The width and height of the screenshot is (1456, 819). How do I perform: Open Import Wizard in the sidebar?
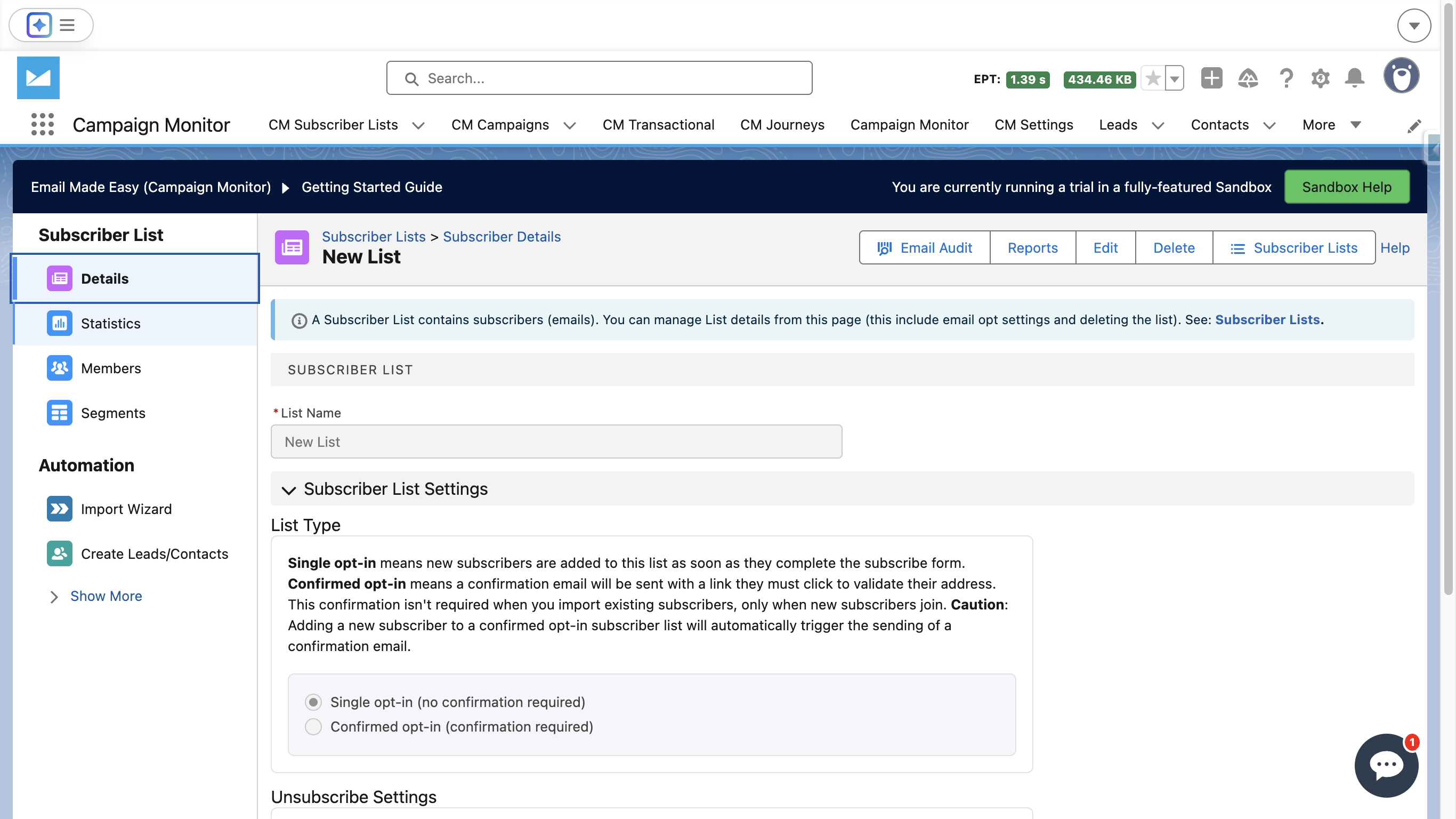click(135, 509)
